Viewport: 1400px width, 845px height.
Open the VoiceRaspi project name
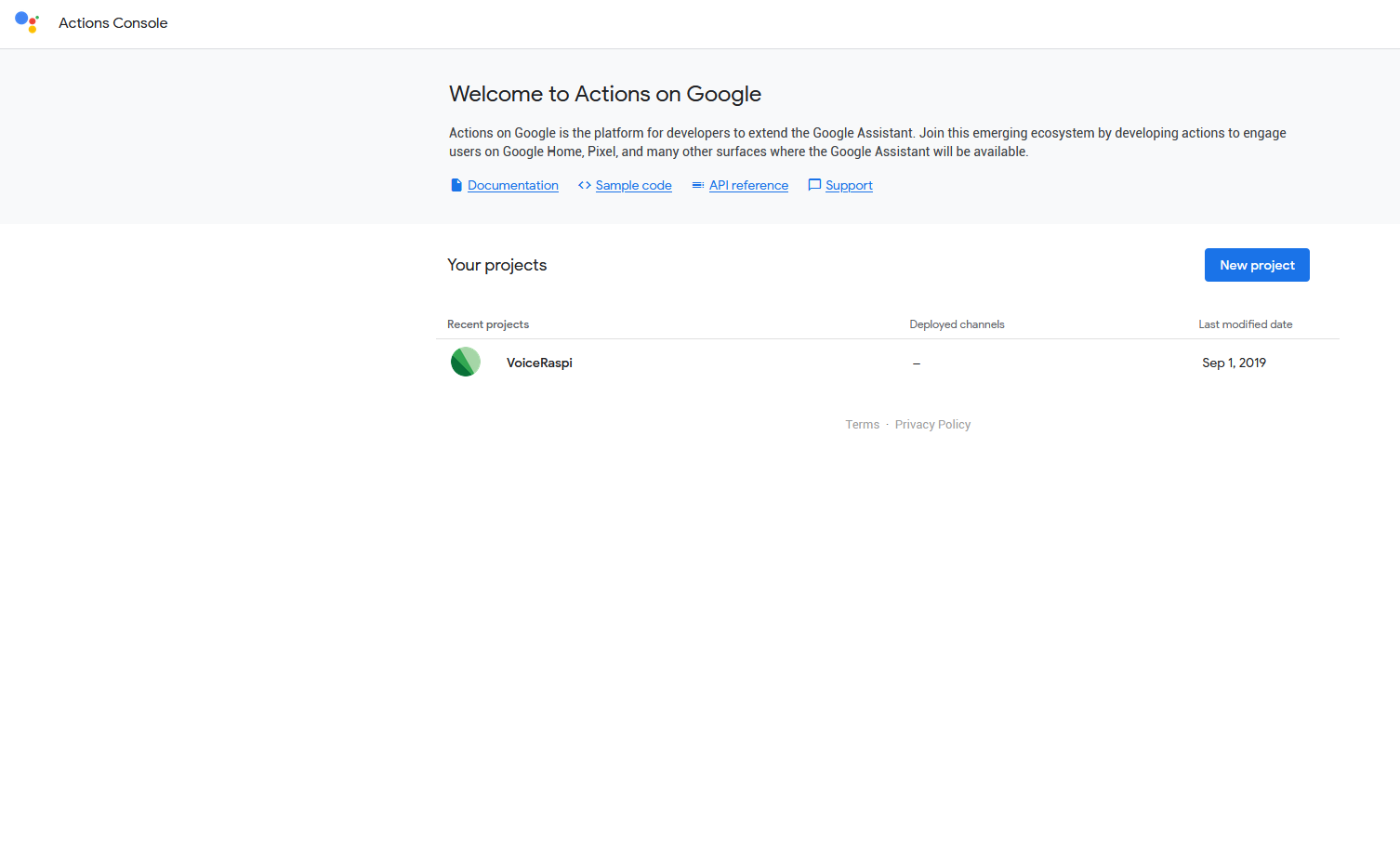(539, 363)
